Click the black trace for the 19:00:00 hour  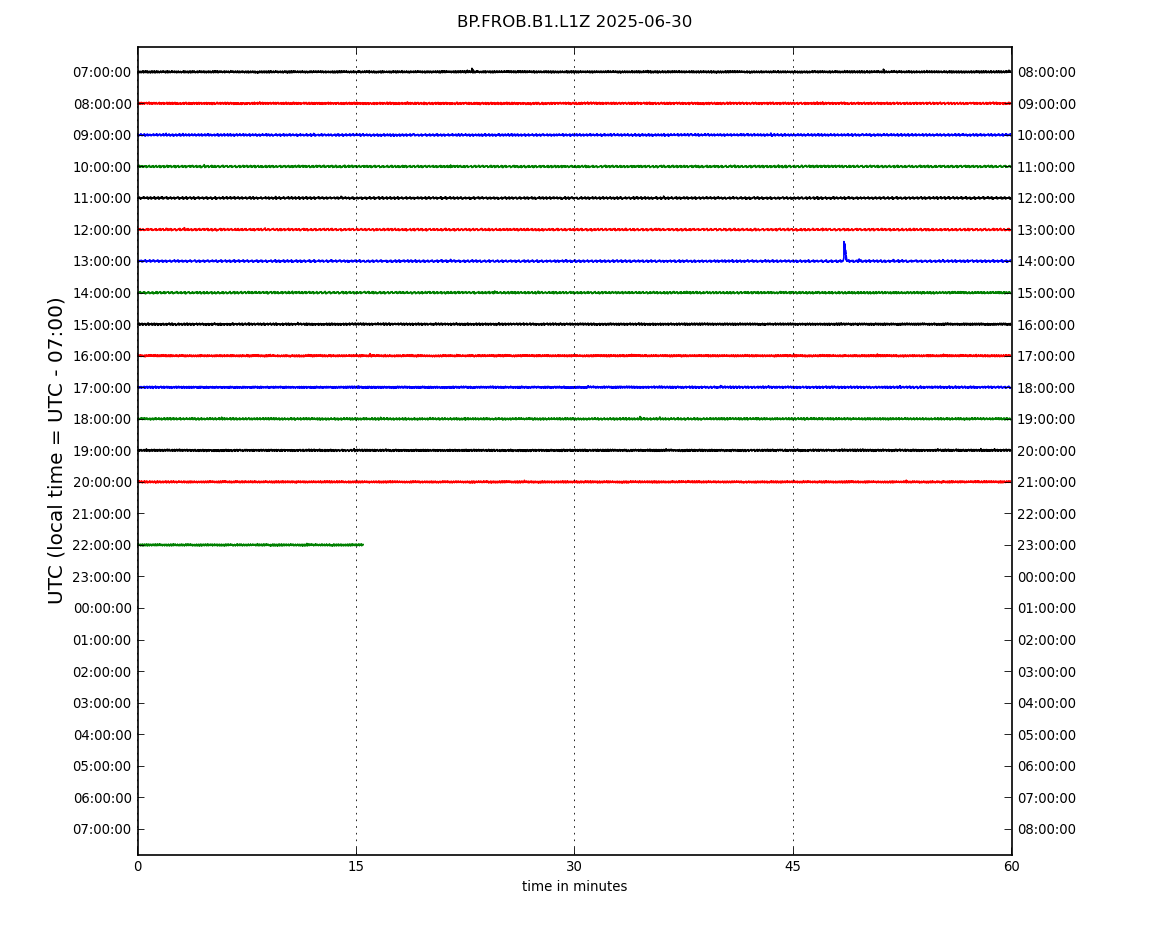(574, 450)
